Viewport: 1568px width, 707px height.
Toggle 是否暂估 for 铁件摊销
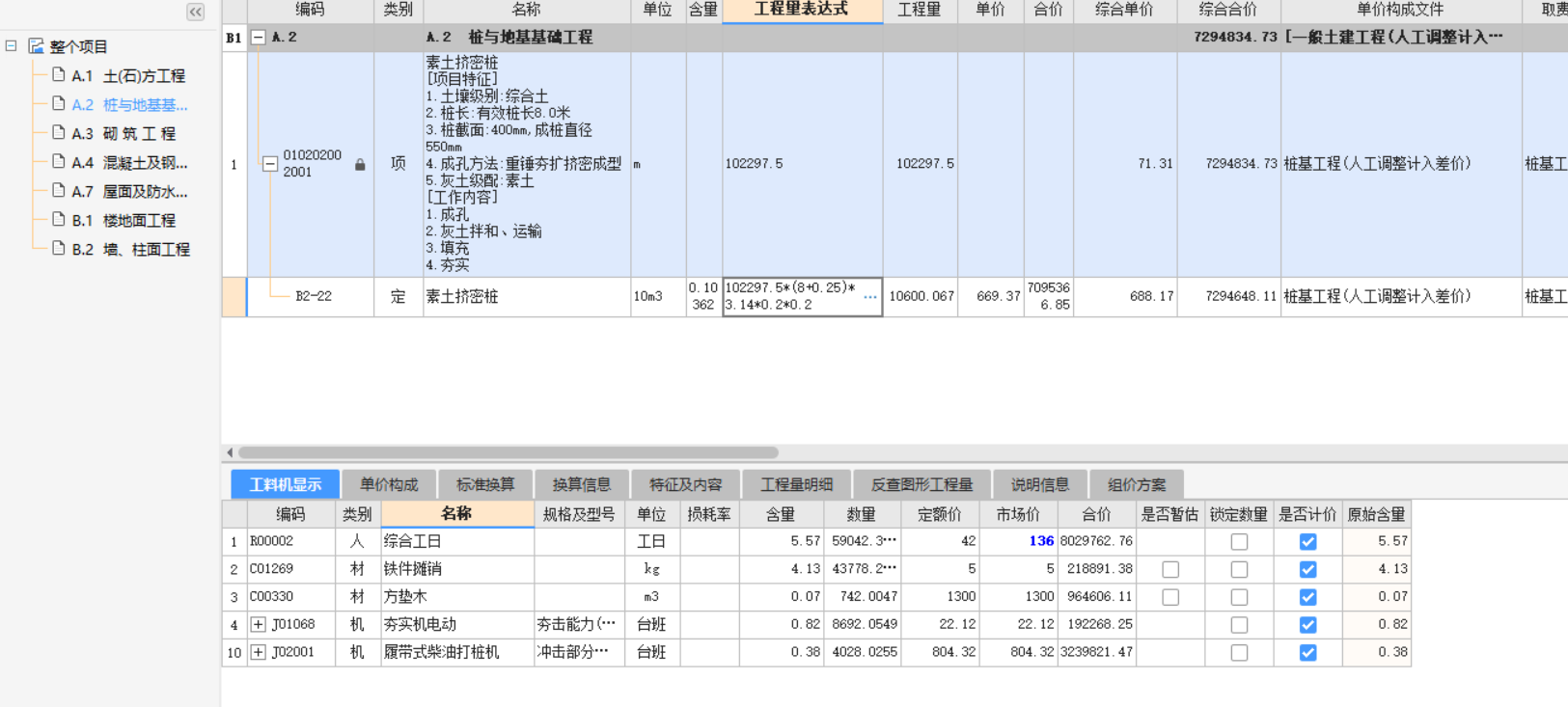(x=1170, y=570)
